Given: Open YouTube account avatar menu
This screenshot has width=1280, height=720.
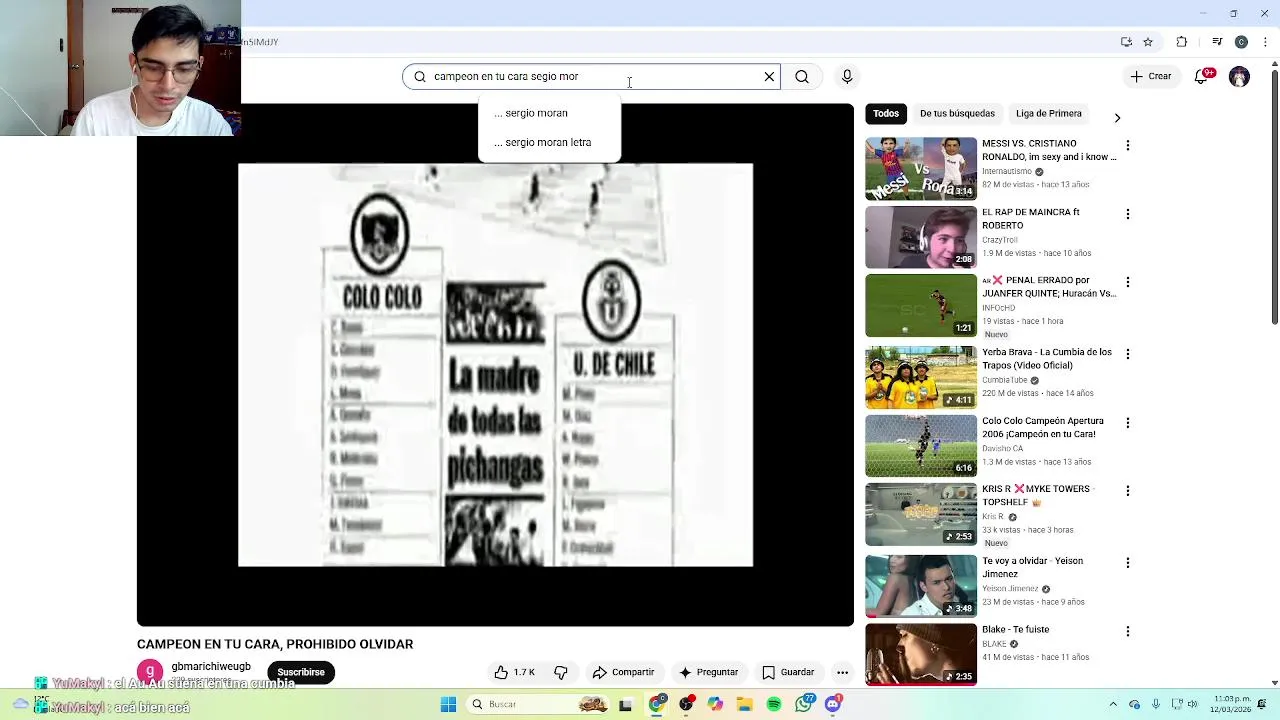Looking at the screenshot, I should tap(1239, 77).
